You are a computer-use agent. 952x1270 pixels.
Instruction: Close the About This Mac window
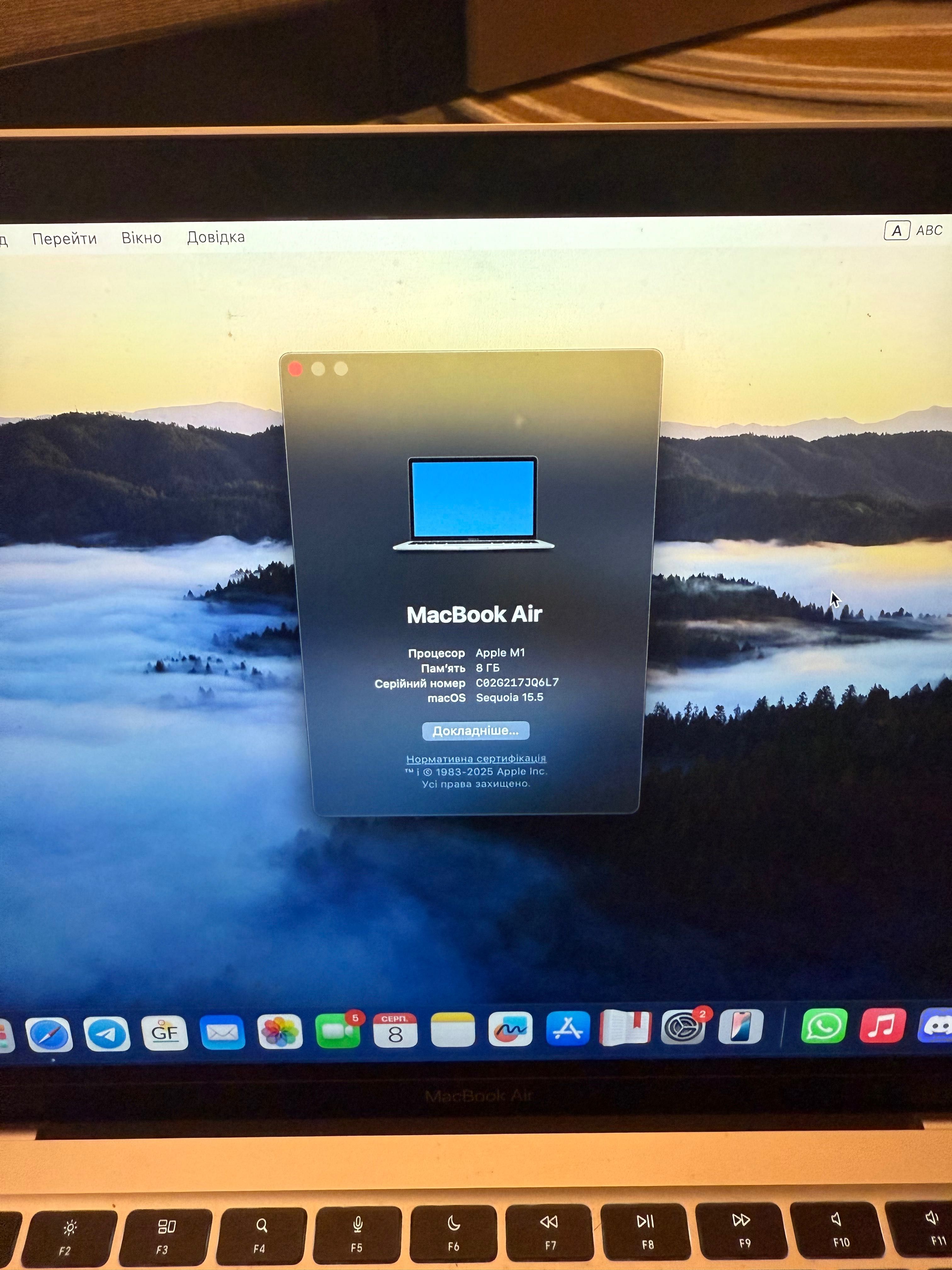pos(295,369)
